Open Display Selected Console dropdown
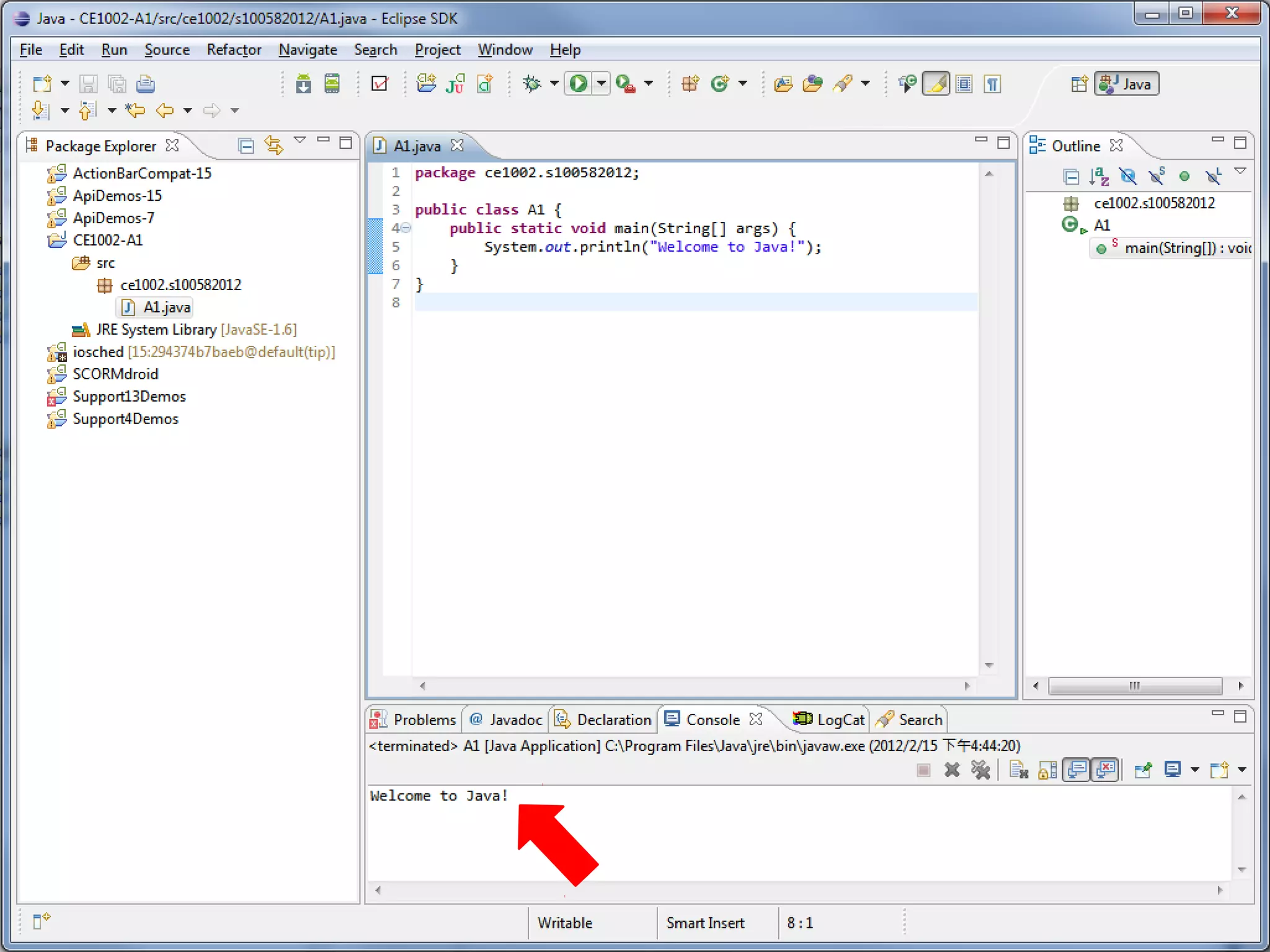Viewport: 1270px width, 952px height. click(x=1195, y=770)
